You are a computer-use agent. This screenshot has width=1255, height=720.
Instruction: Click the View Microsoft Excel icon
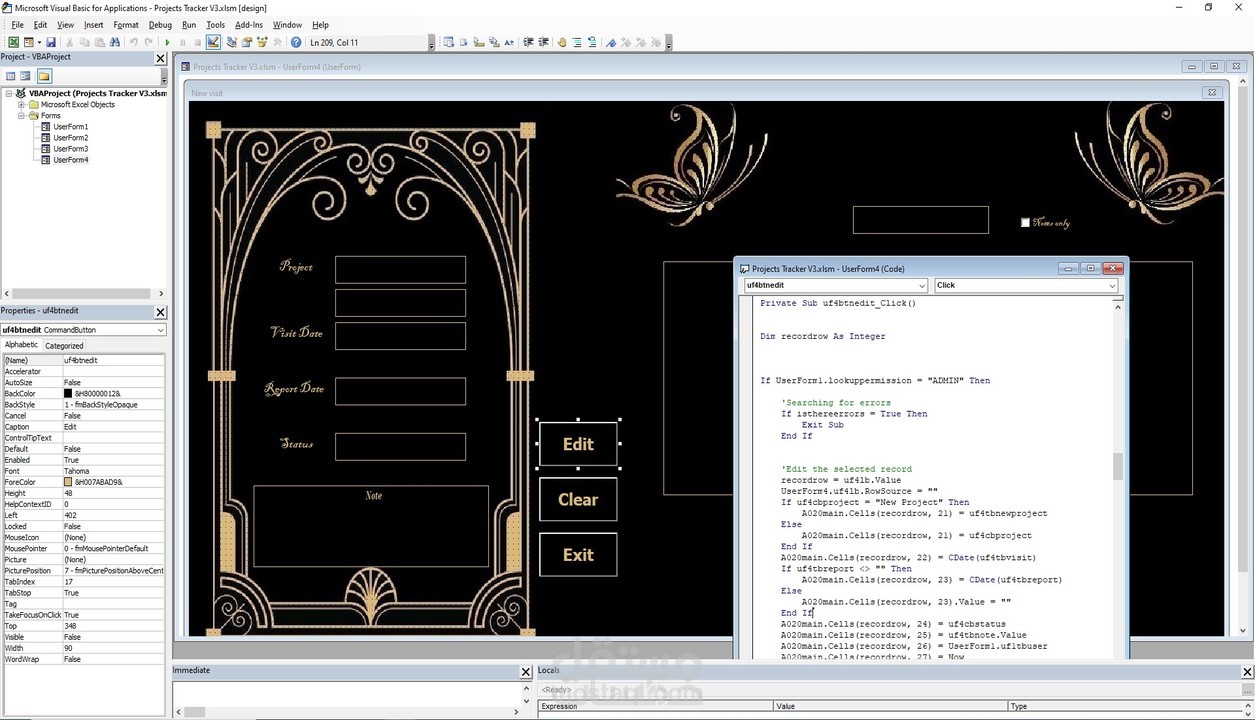click(x=13, y=42)
